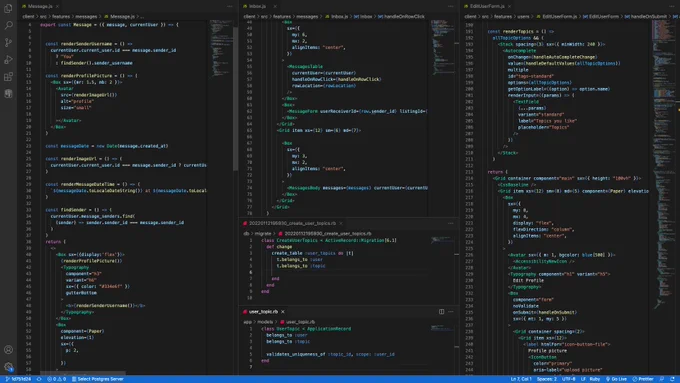Viewport: 680px width, 383px height.
Task: Click the '#334e6f' color value in Message.js
Action: [111, 286]
